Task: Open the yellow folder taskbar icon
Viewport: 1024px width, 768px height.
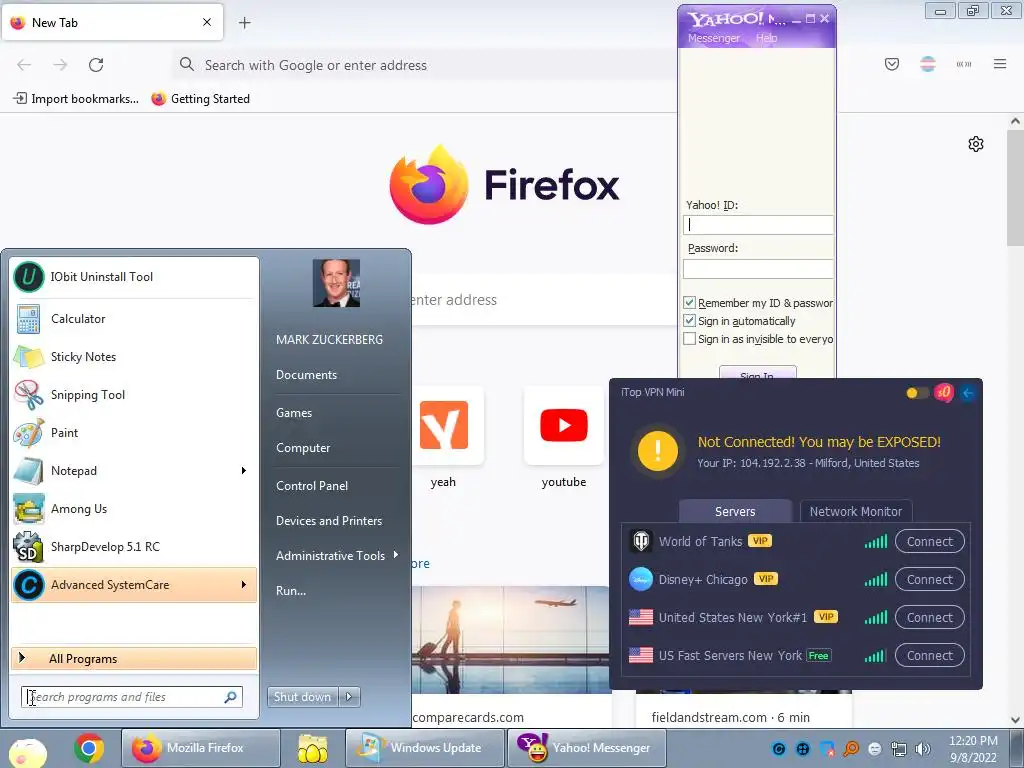Action: coord(313,748)
